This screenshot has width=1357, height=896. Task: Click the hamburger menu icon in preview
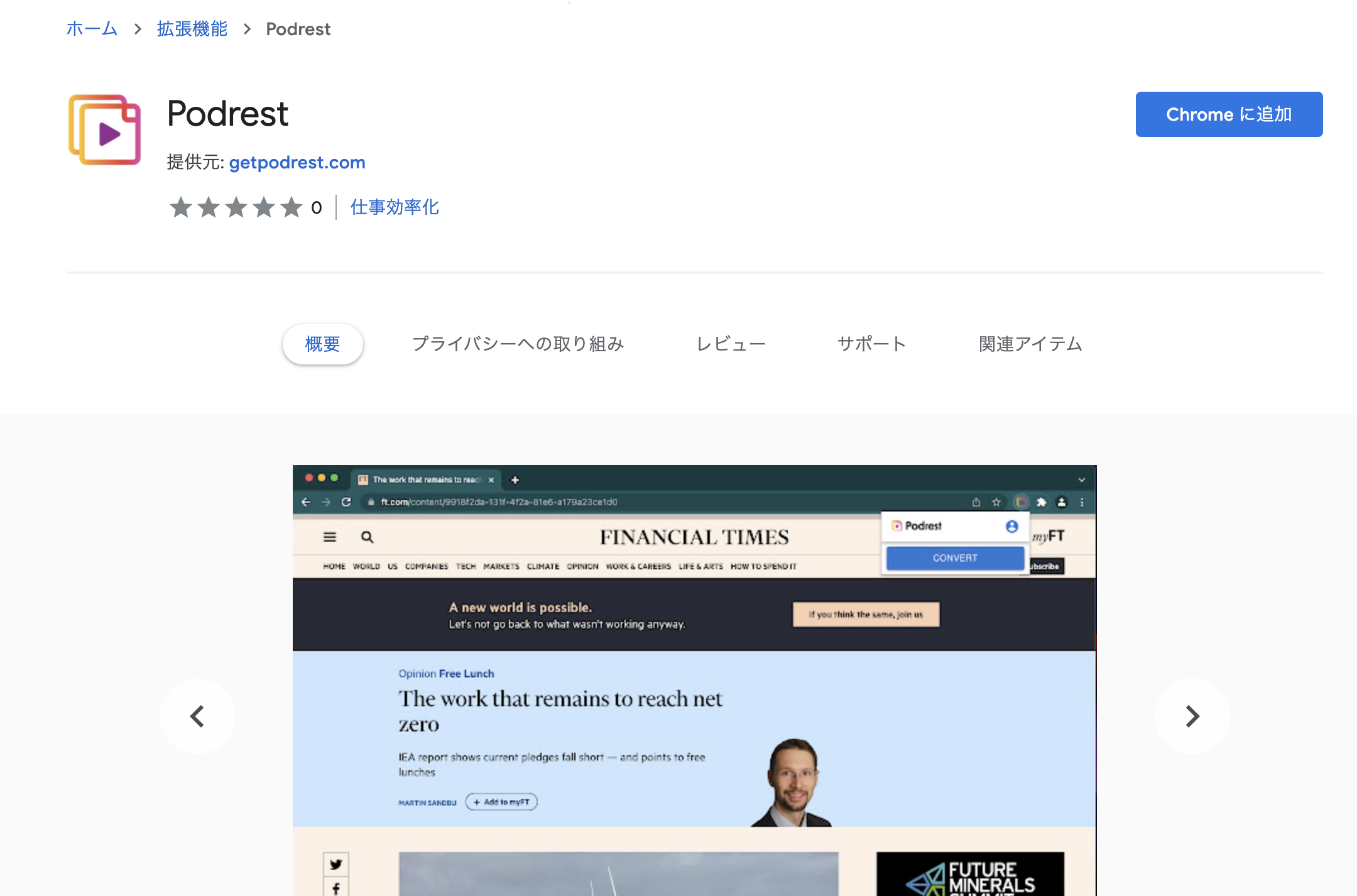tap(330, 537)
